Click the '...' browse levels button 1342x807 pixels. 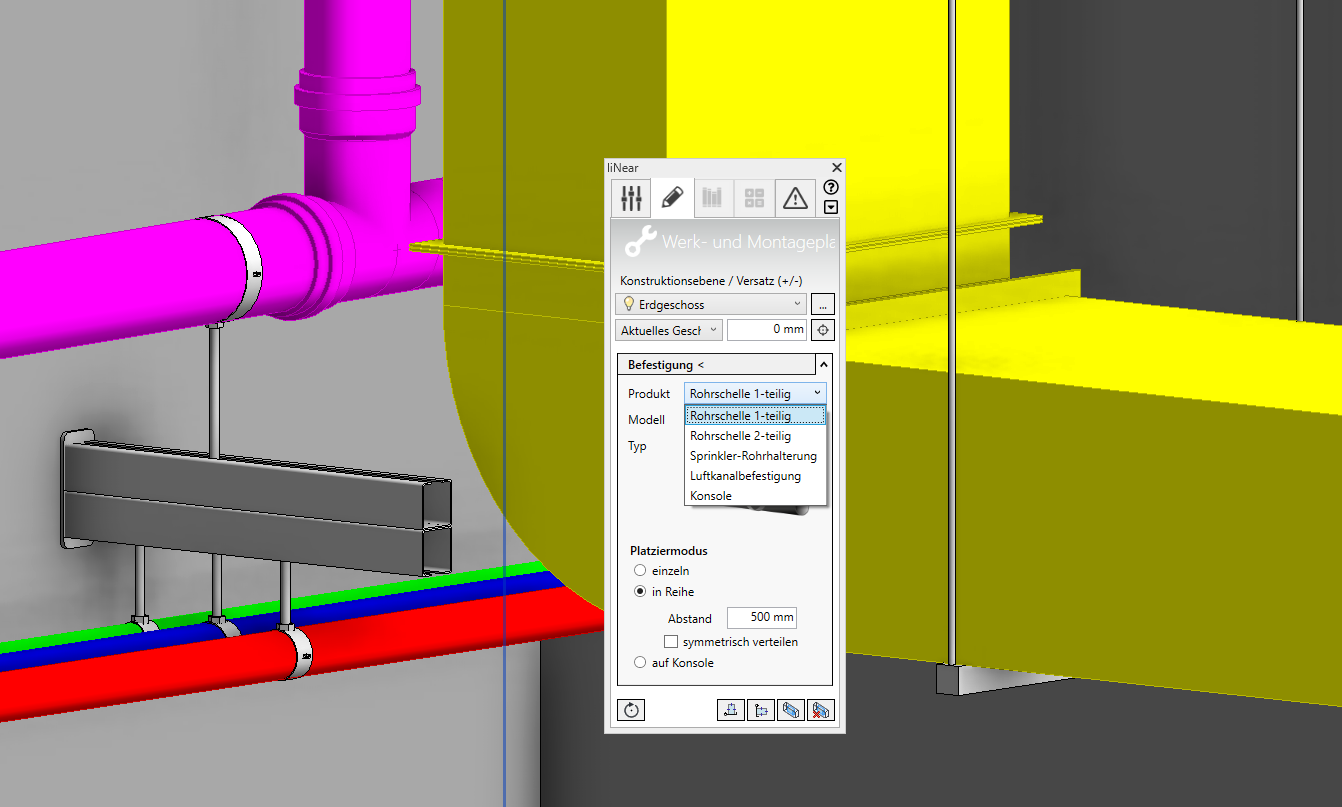pyautogui.click(x=822, y=304)
